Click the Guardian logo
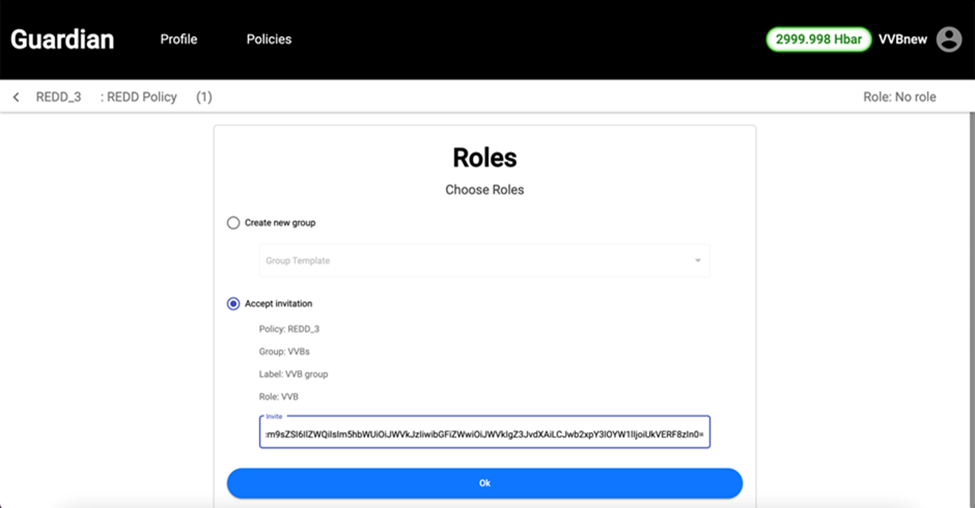Screen dimensions: 975x508 pyautogui.click(x=62, y=40)
